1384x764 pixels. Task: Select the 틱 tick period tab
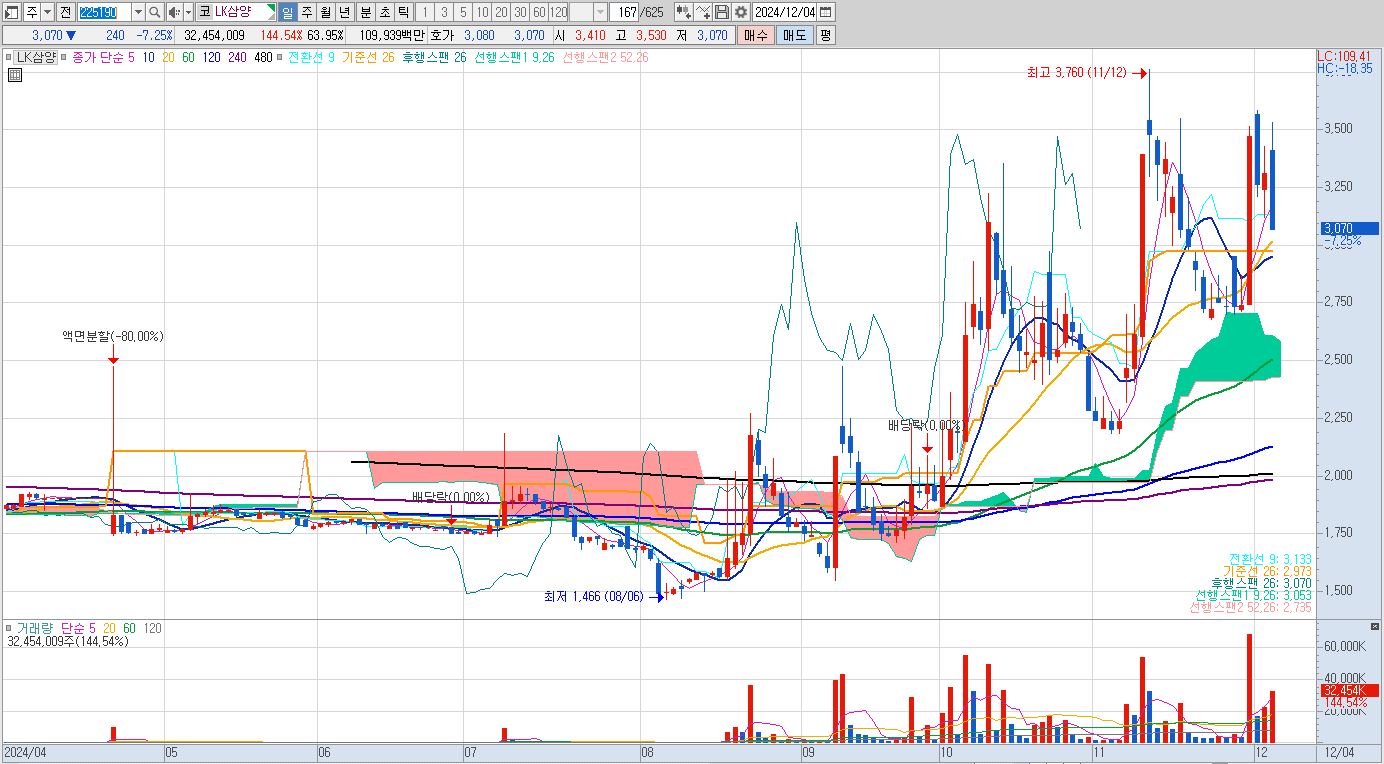click(402, 12)
